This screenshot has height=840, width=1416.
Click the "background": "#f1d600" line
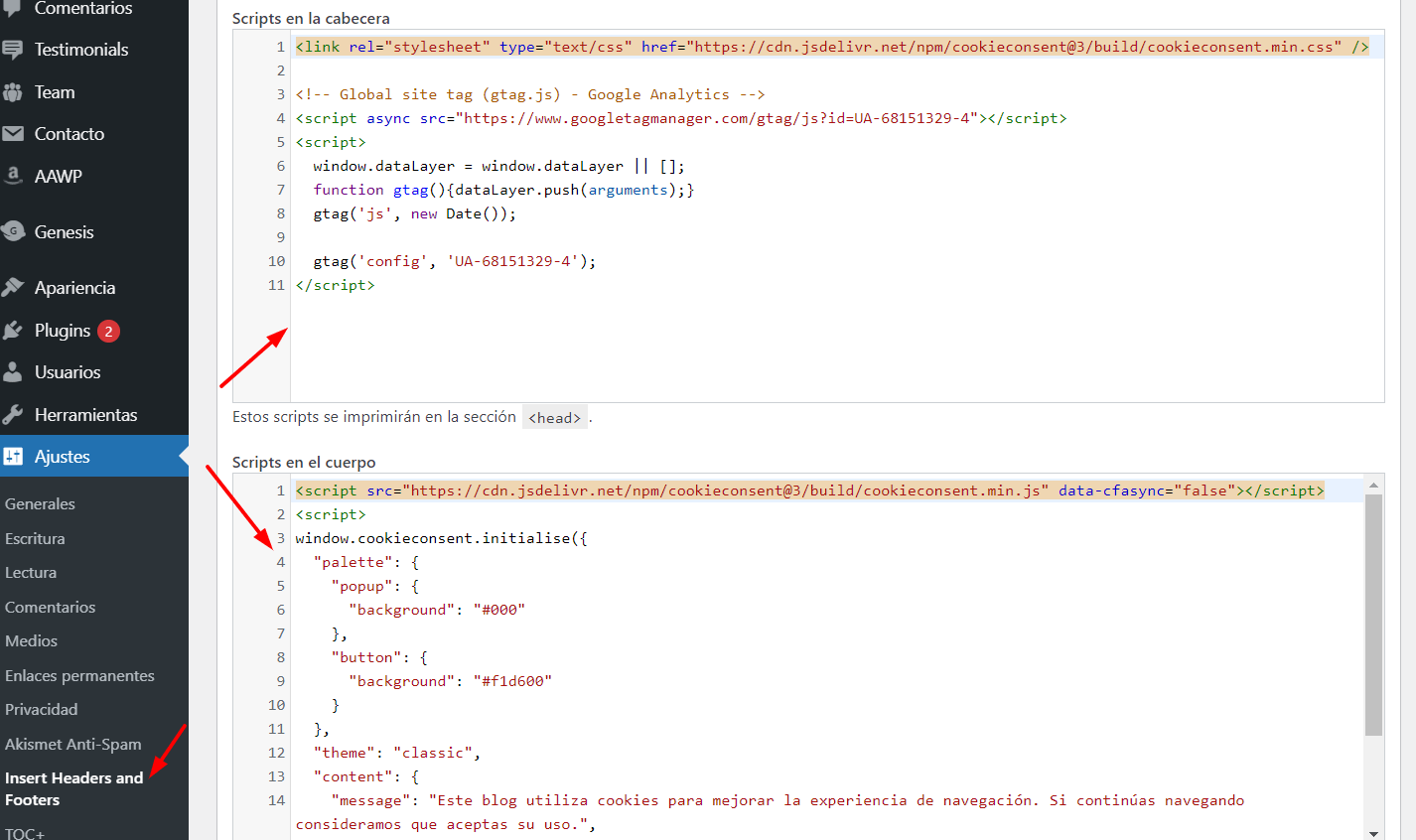click(x=450, y=681)
